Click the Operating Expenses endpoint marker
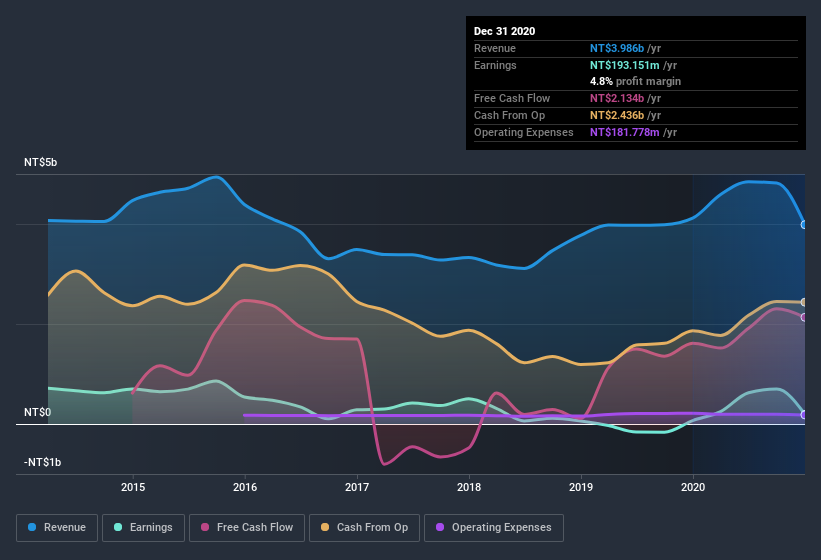 [804, 415]
